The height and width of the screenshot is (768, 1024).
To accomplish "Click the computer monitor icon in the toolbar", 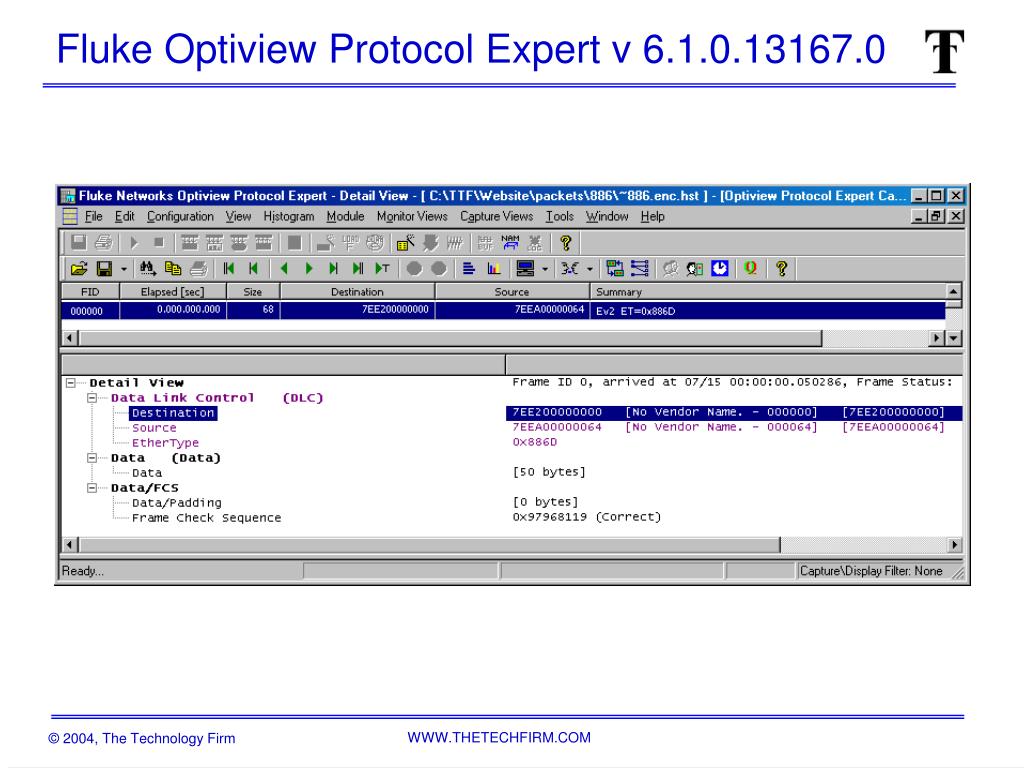I will point(525,268).
